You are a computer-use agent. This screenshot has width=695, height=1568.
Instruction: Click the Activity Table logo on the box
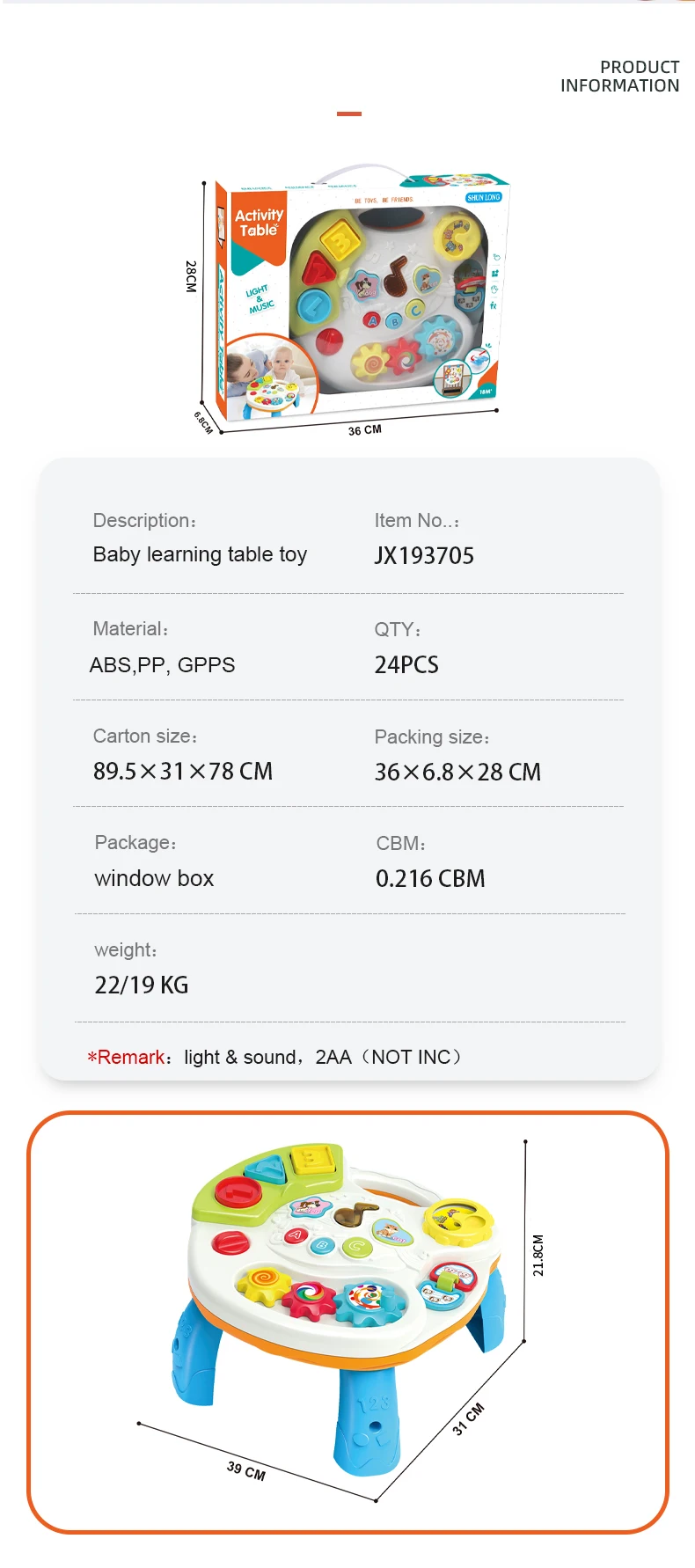click(259, 223)
